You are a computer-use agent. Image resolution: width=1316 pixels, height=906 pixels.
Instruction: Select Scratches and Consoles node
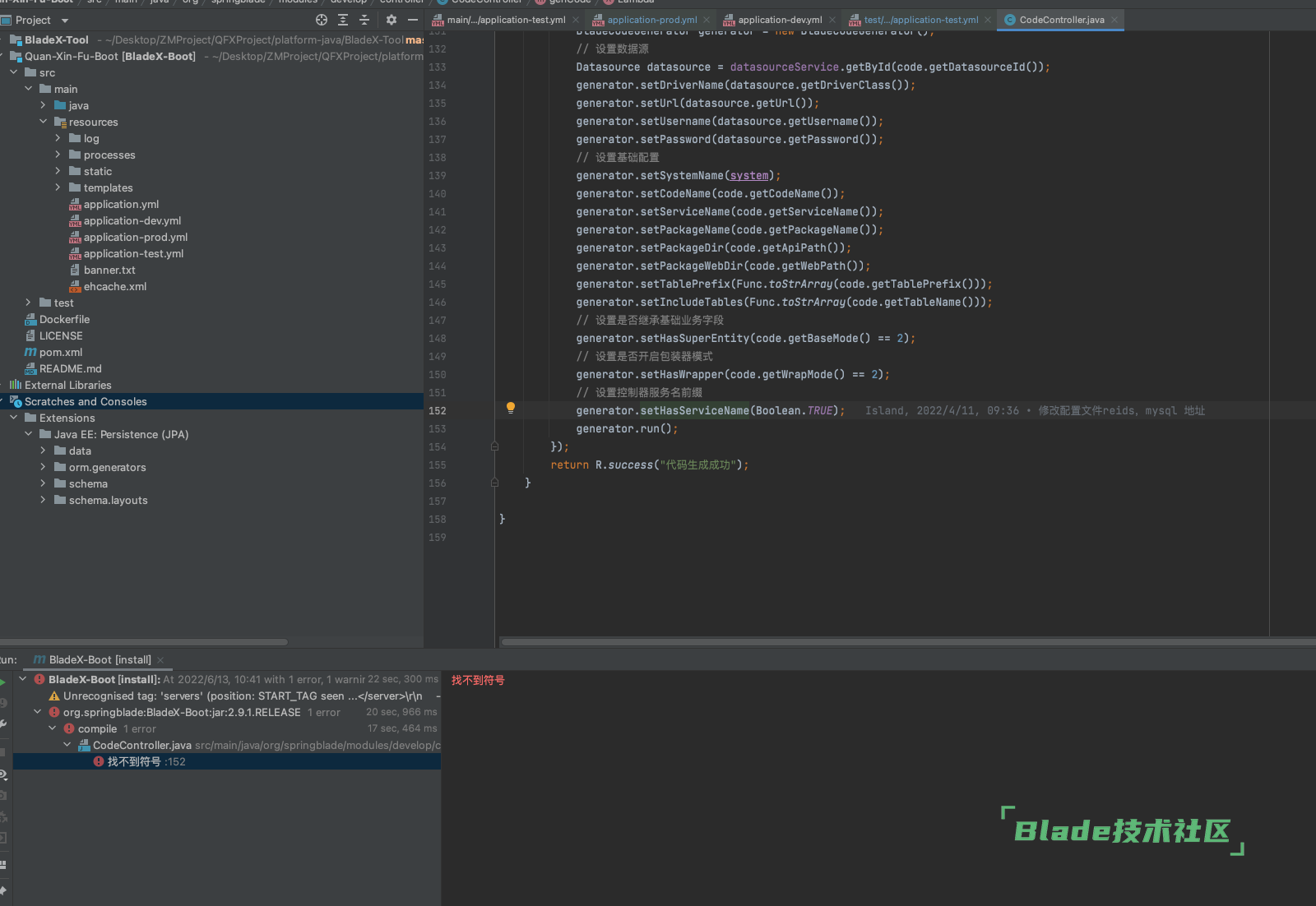click(211, 401)
